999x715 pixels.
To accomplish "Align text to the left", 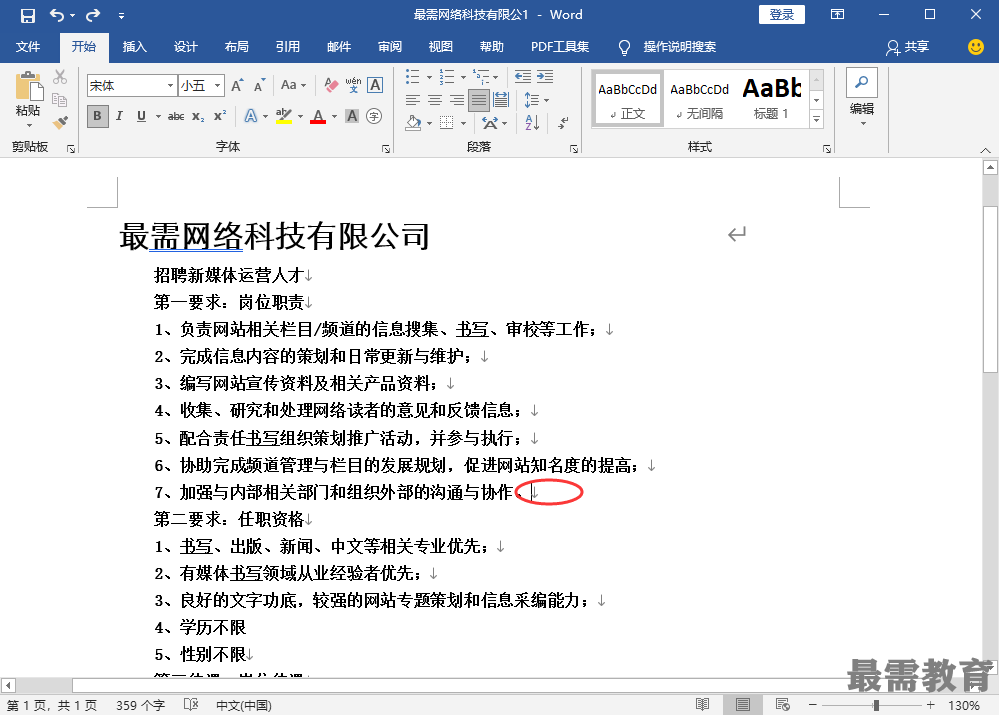I will [413, 100].
